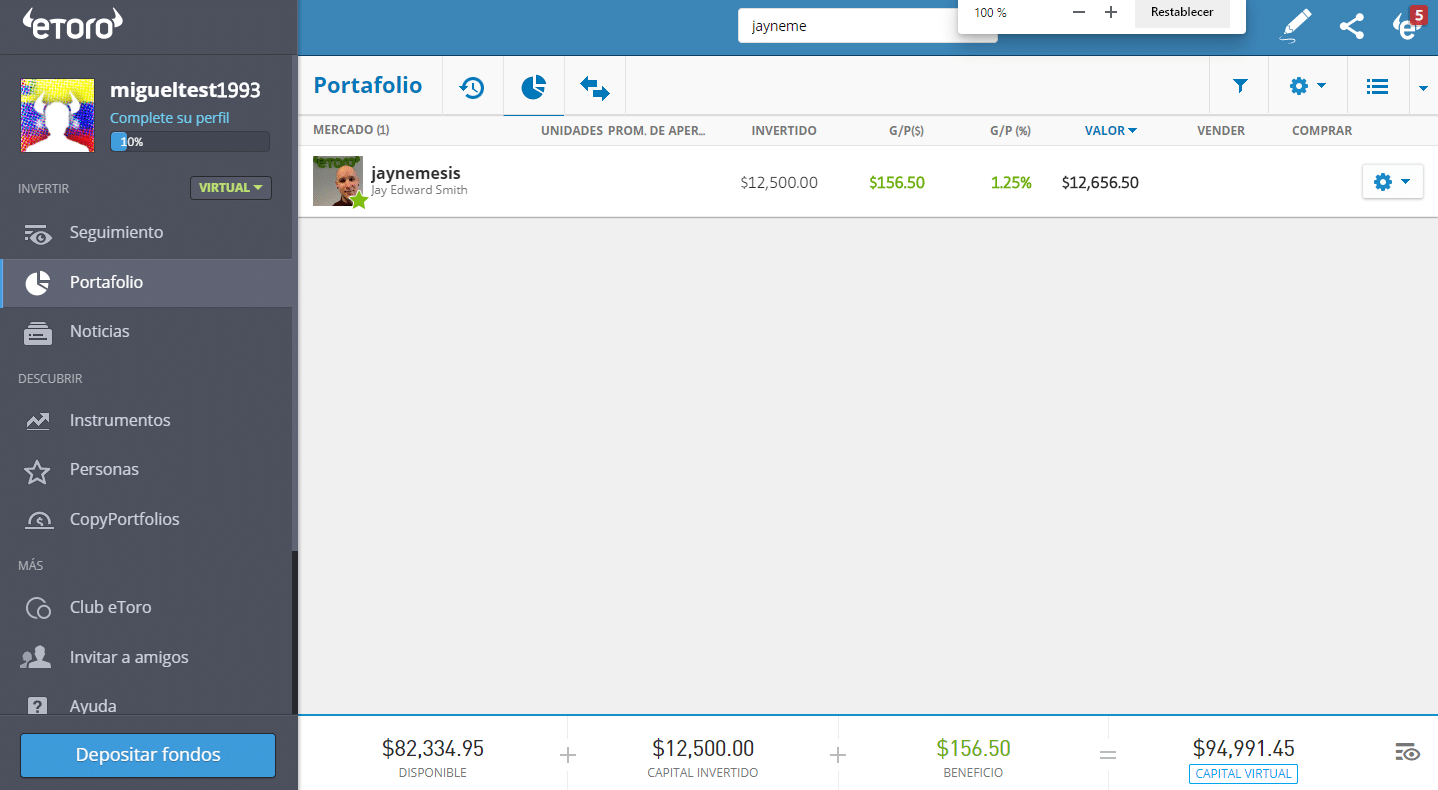Switch to list view icon
The width and height of the screenshot is (1438, 790).
click(1377, 86)
